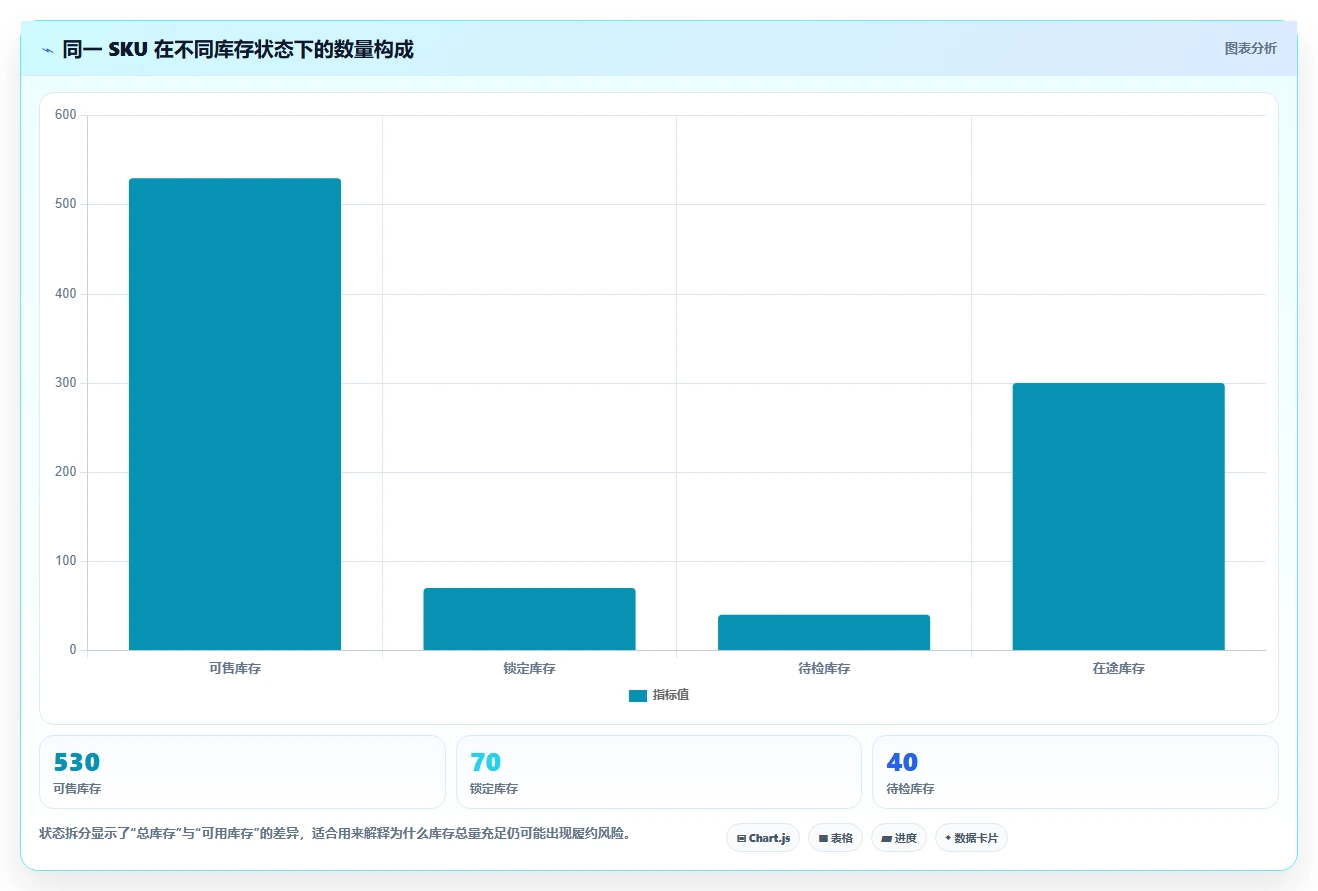Click the lightning icon beside the chart title
The image size is (1318, 891).
[x=47, y=49]
